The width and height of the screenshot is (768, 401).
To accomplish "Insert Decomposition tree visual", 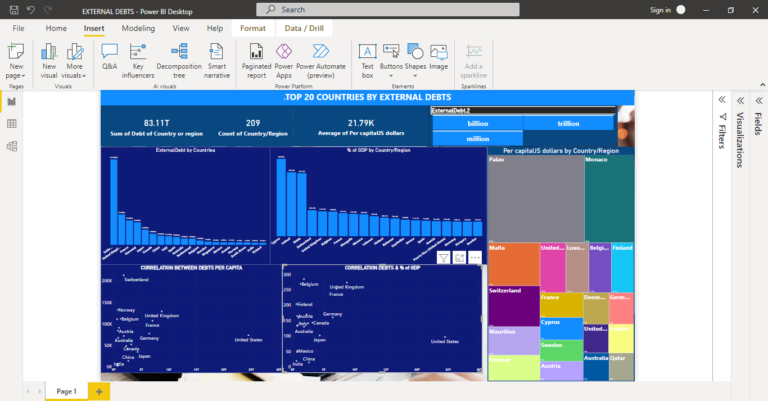I will tap(179, 61).
